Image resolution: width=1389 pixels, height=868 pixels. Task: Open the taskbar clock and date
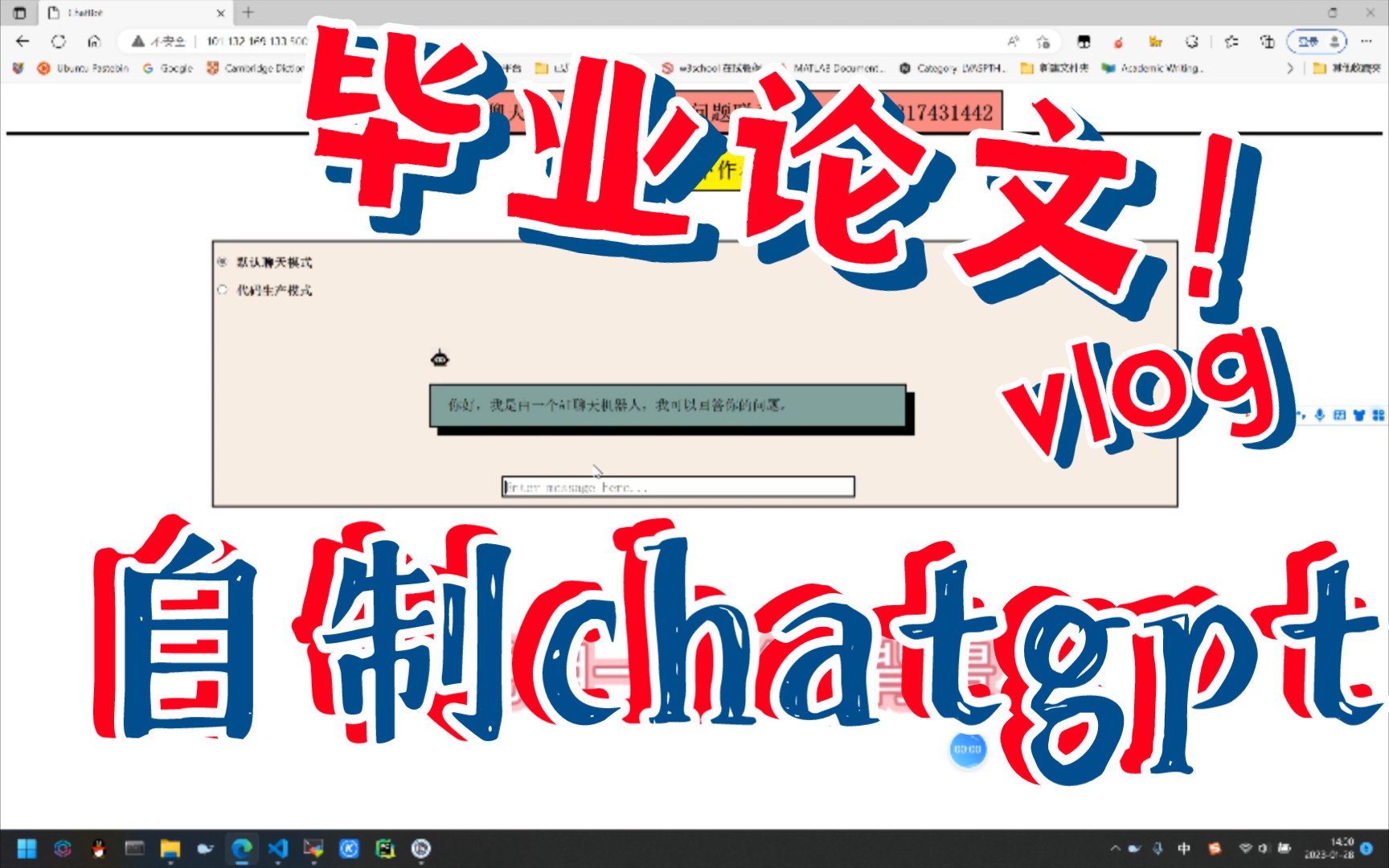[x=1330, y=848]
